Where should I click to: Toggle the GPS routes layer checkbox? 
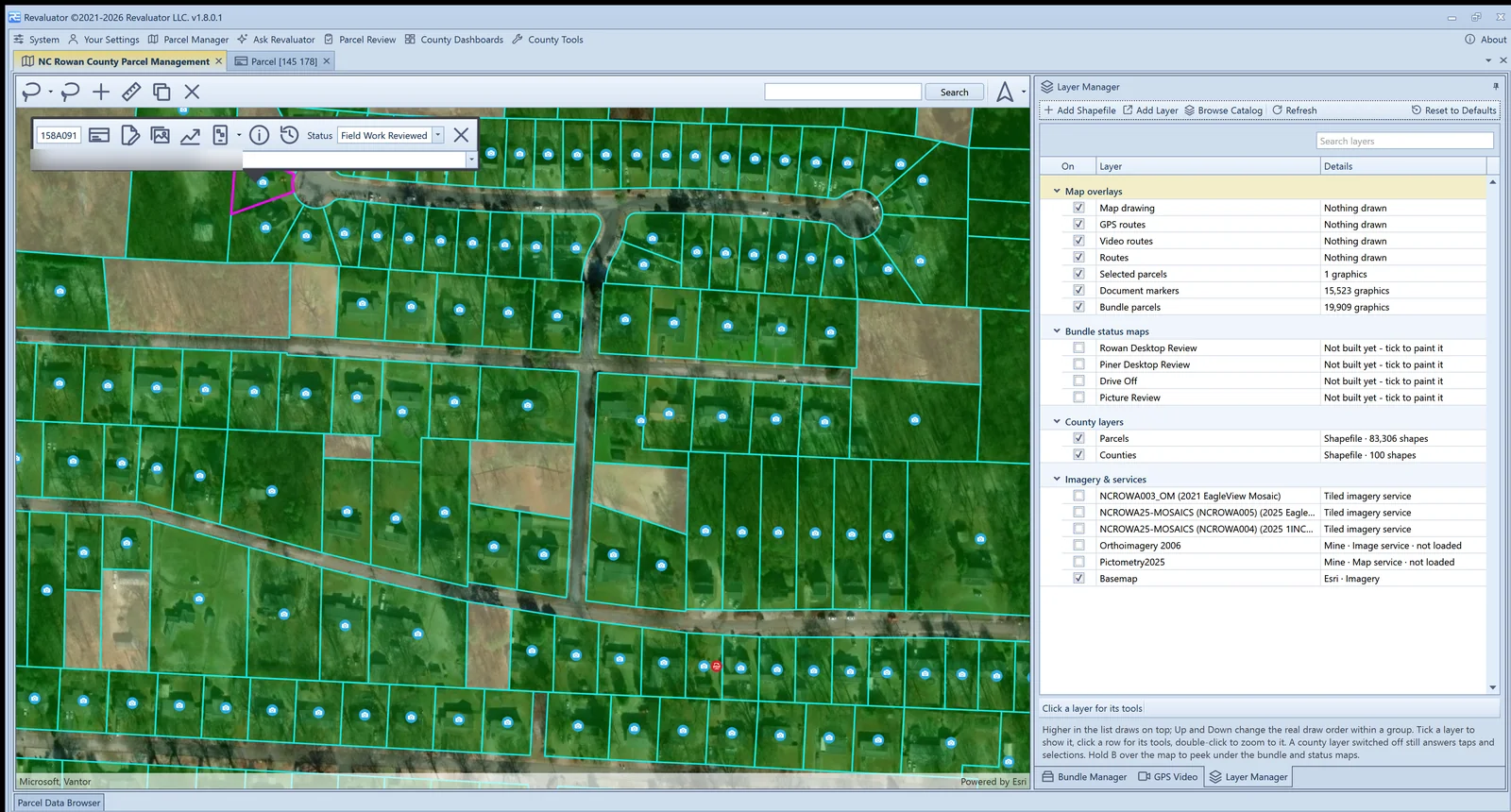[1078, 225]
